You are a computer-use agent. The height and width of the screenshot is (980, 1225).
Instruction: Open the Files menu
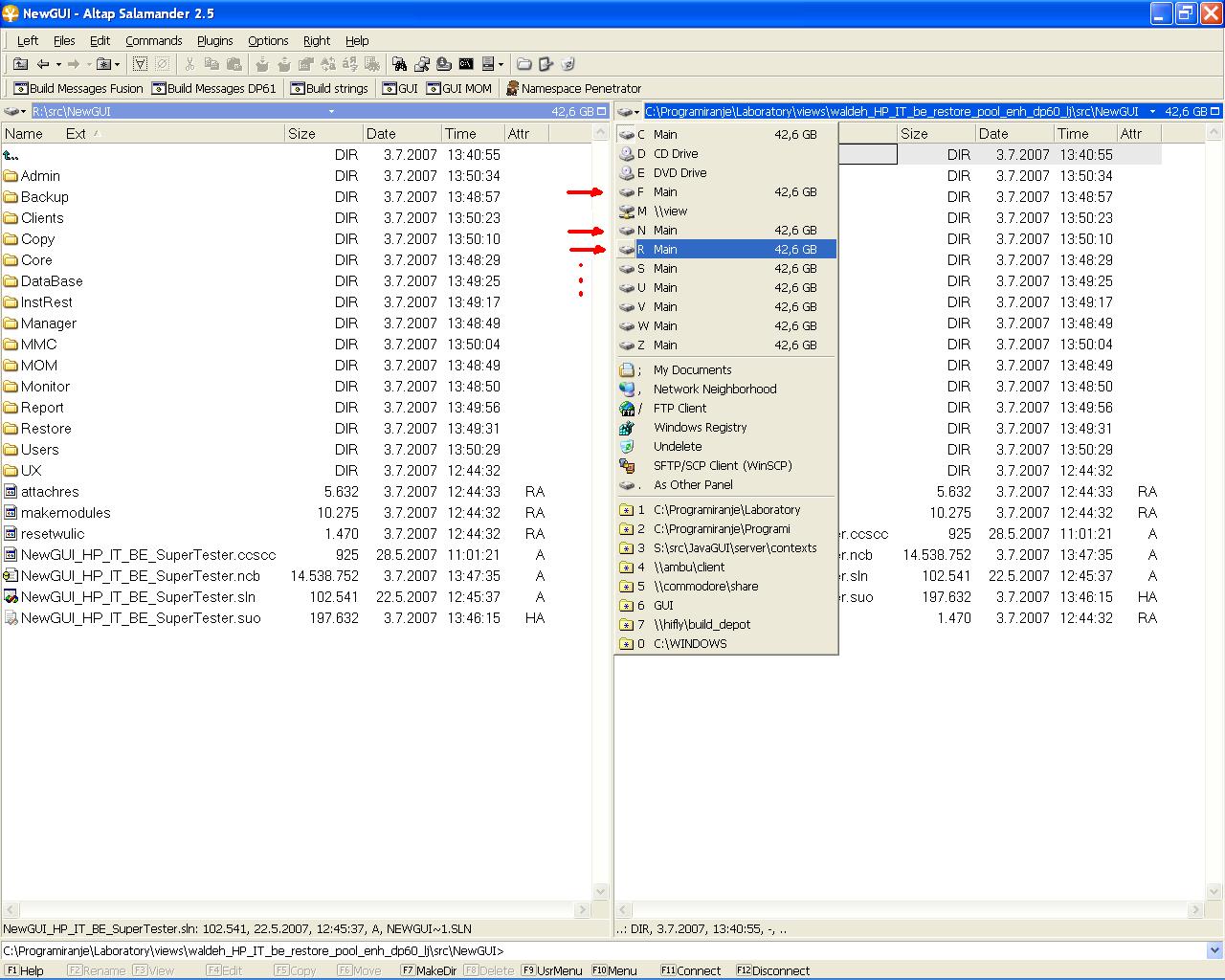coord(64,40)
